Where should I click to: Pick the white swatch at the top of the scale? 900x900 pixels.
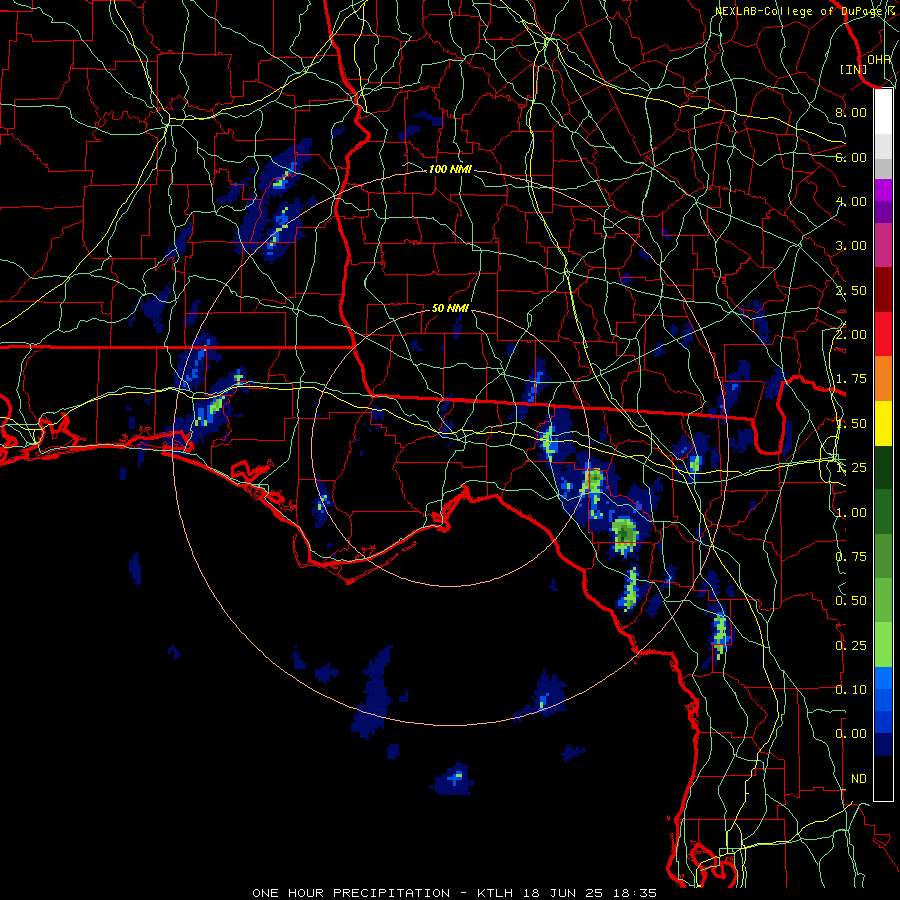tap(883, 111)
